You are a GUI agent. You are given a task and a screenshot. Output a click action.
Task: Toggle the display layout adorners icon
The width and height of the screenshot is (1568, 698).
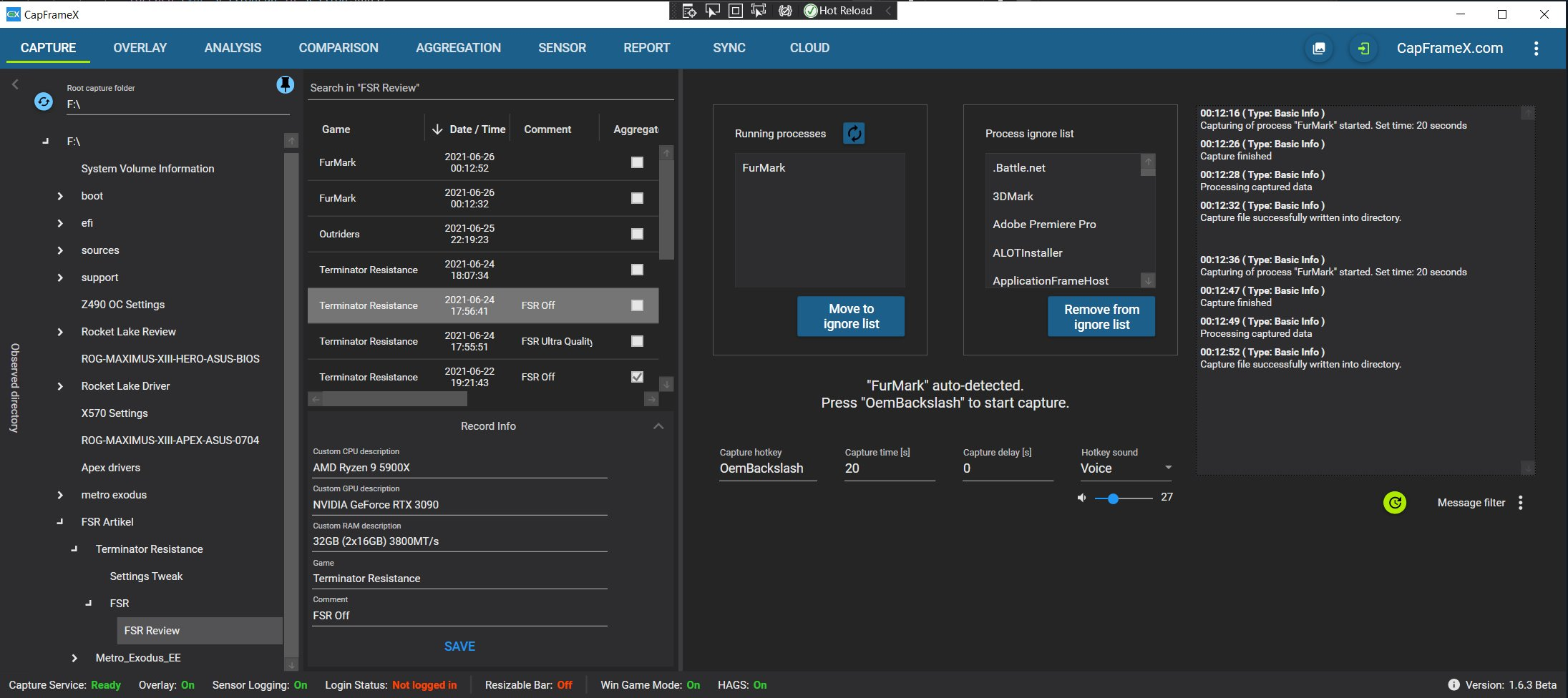735,11
